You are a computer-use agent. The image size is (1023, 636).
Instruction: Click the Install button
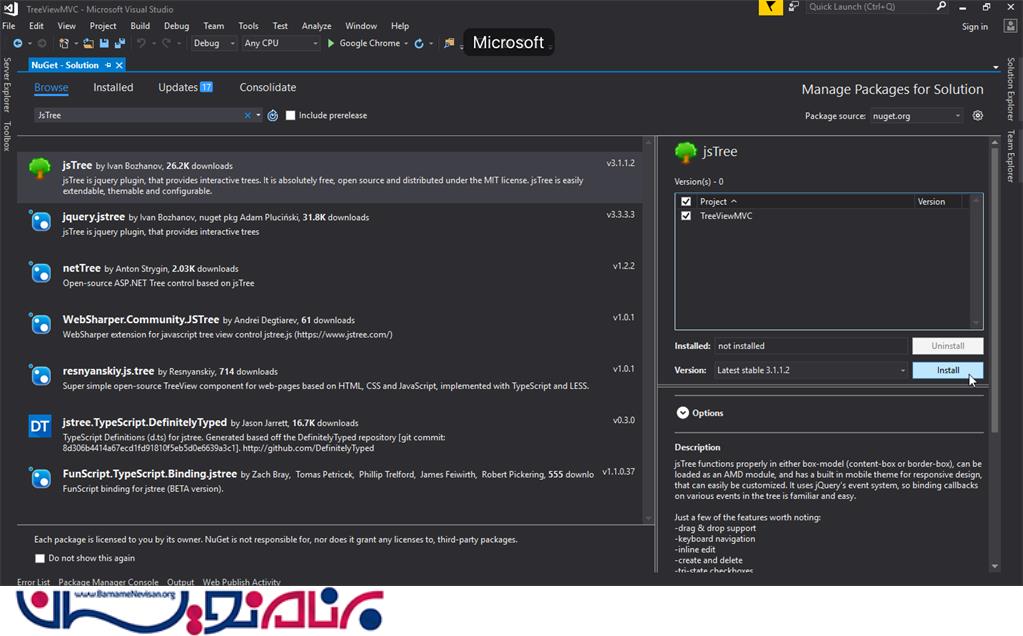pyautogui.click(x=947, y=370)
